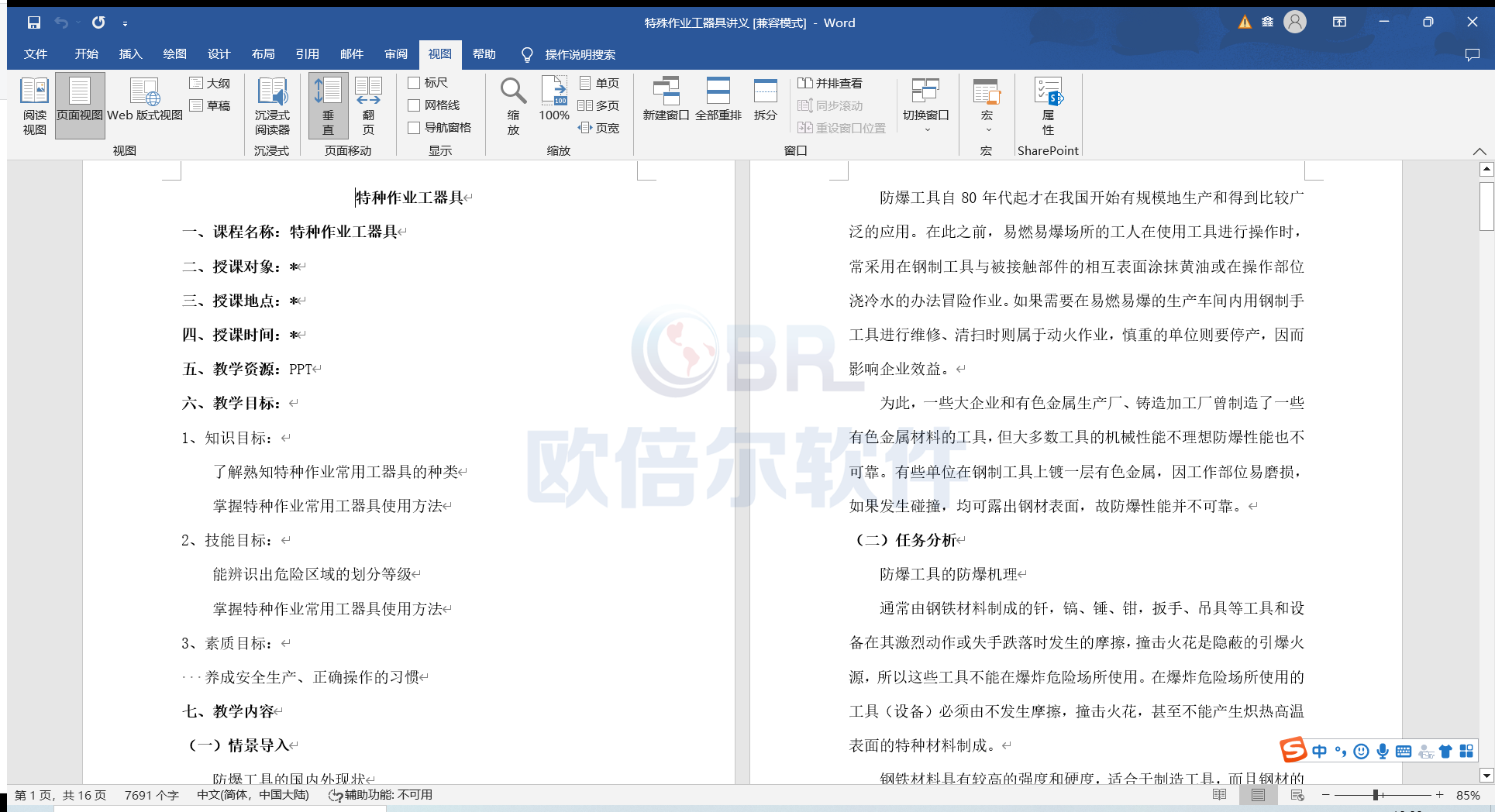Click View Side by Side (并排查看)

click(x=830, y=83)
